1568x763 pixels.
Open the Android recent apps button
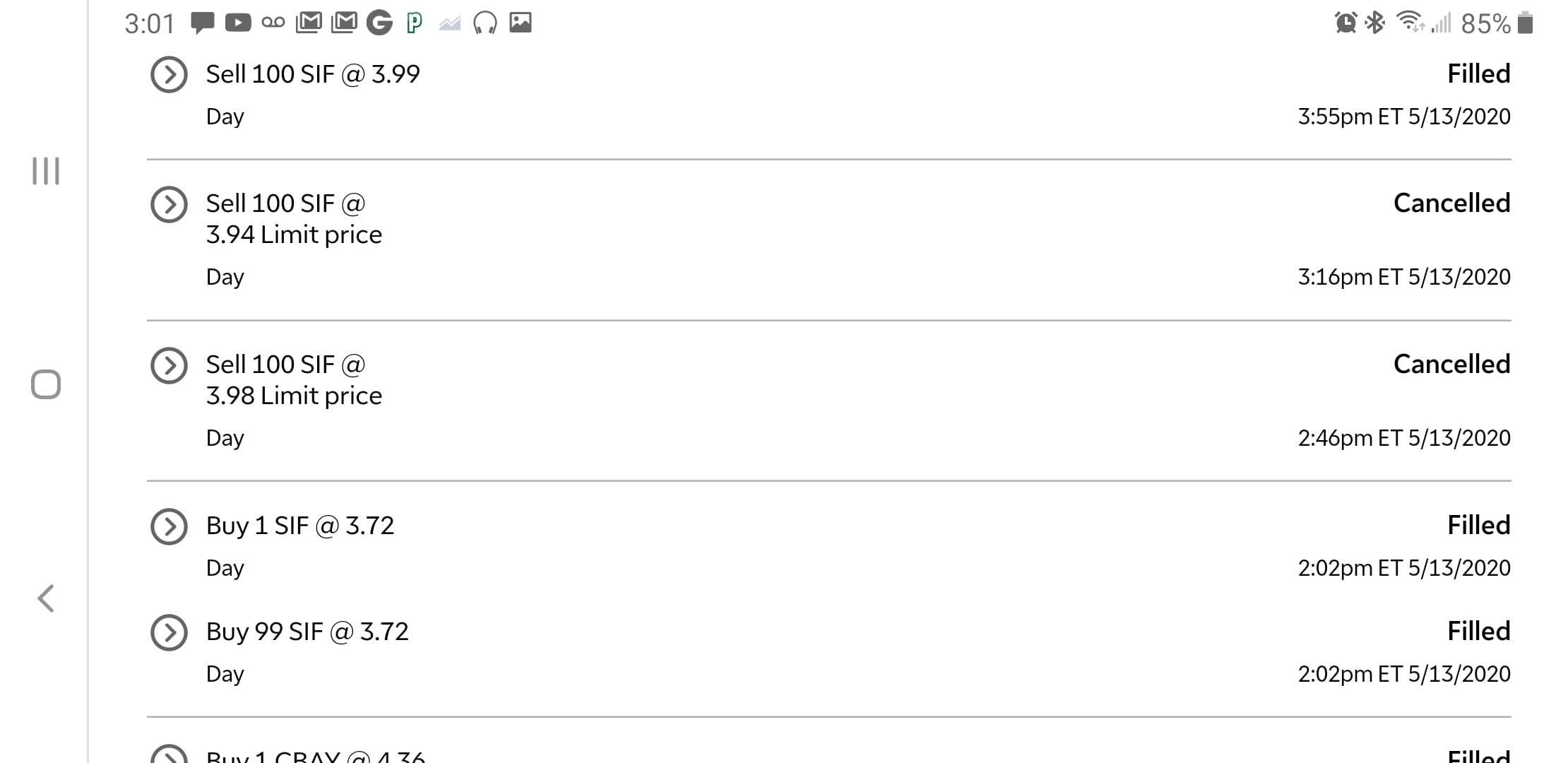(x=46, y=171)
